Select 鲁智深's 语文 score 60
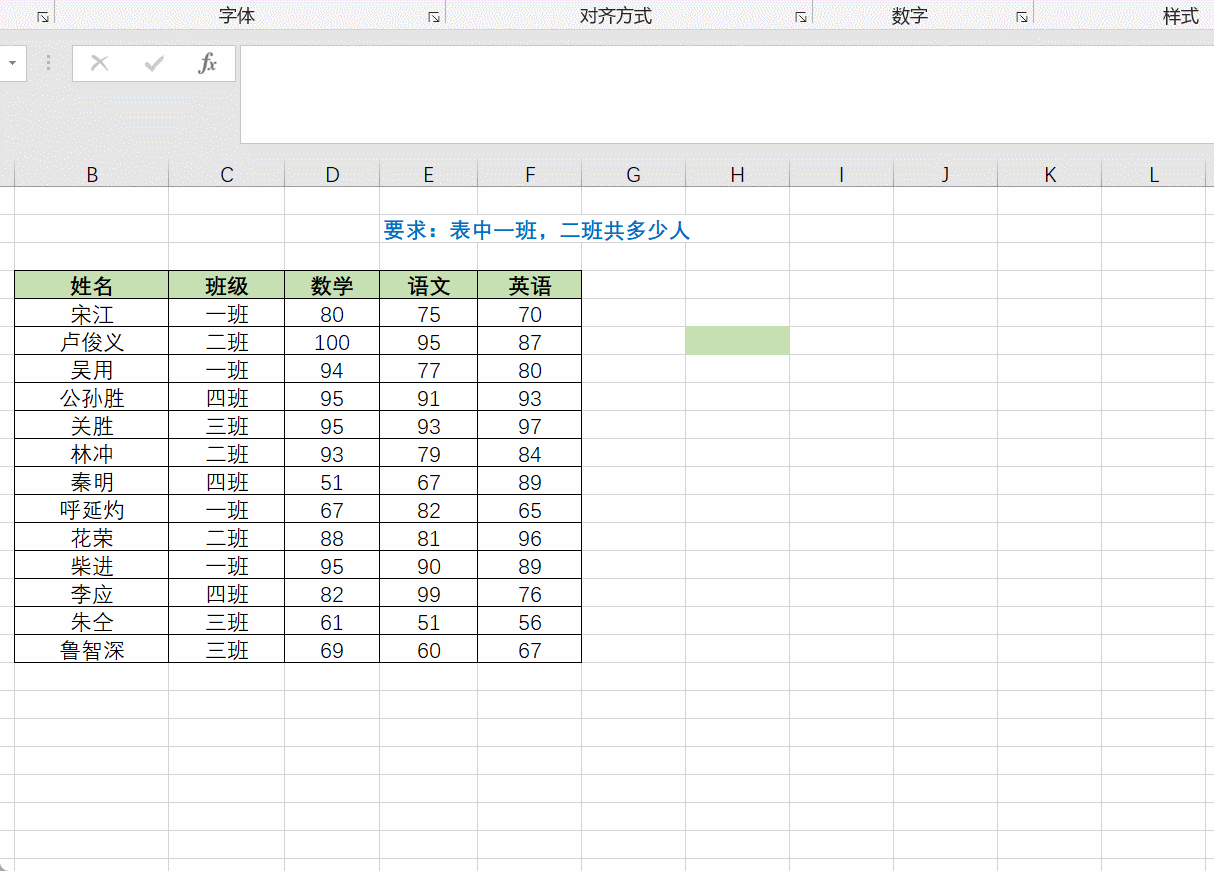 (x=429, y=649)
